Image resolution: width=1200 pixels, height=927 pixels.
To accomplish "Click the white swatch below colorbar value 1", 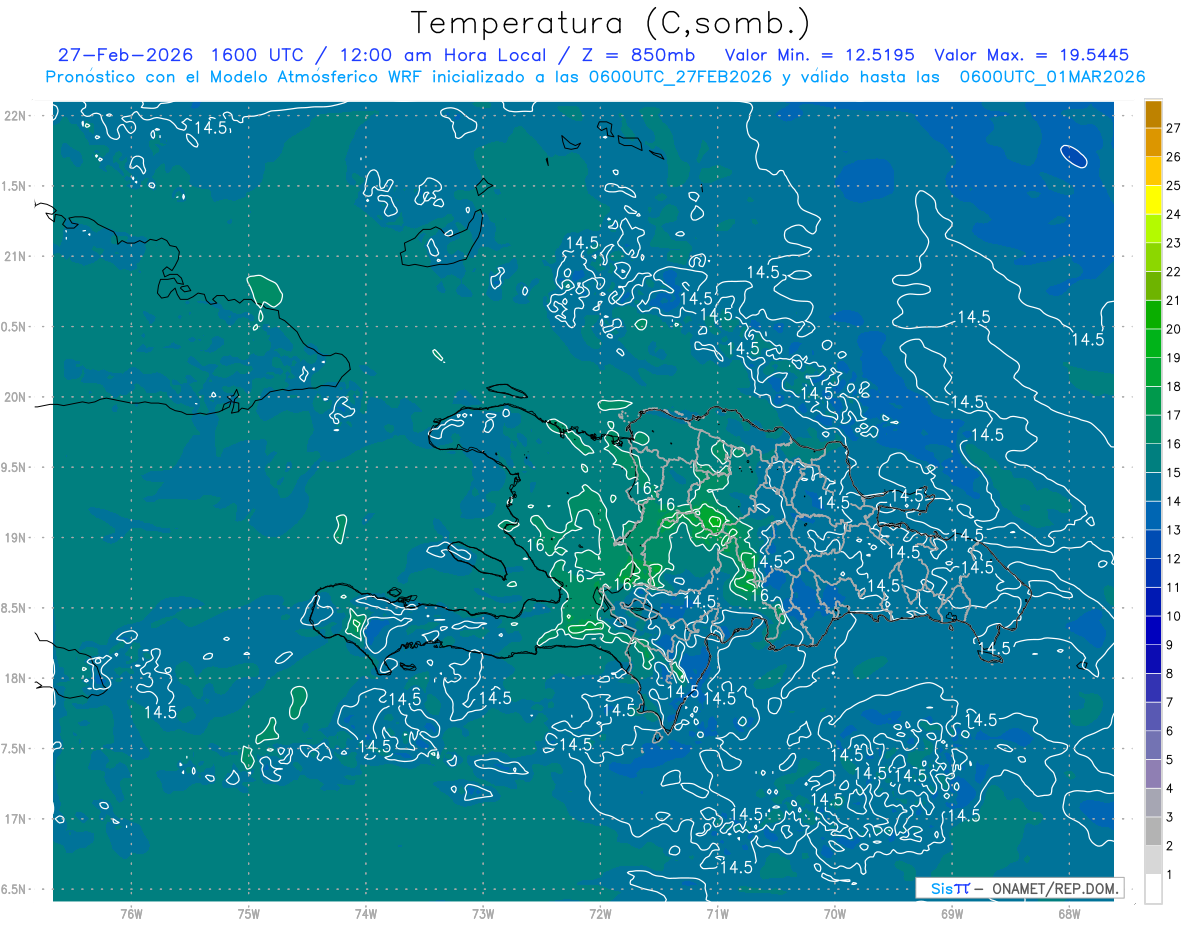I will tap(1153, 889).
